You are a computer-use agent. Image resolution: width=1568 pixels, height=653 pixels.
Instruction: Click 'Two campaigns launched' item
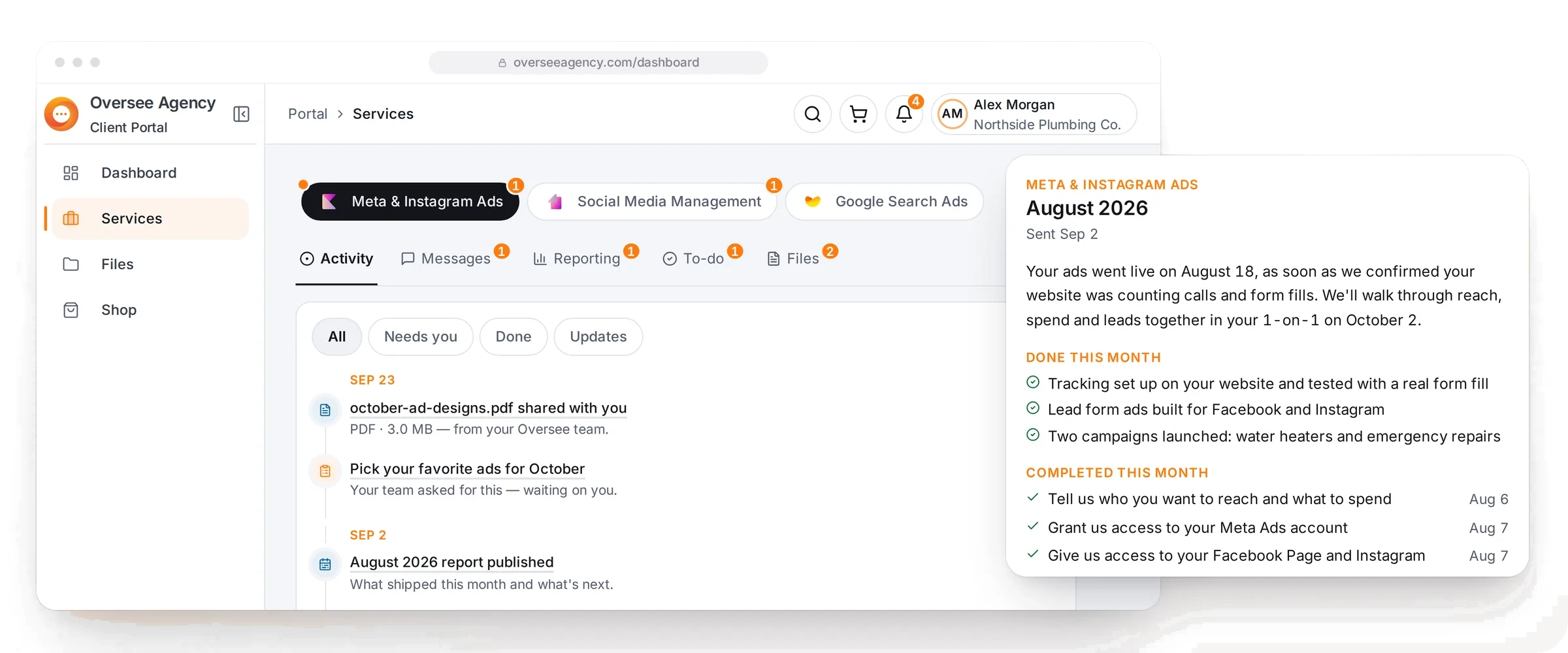pyautogui.click(x=1274, y=436)
